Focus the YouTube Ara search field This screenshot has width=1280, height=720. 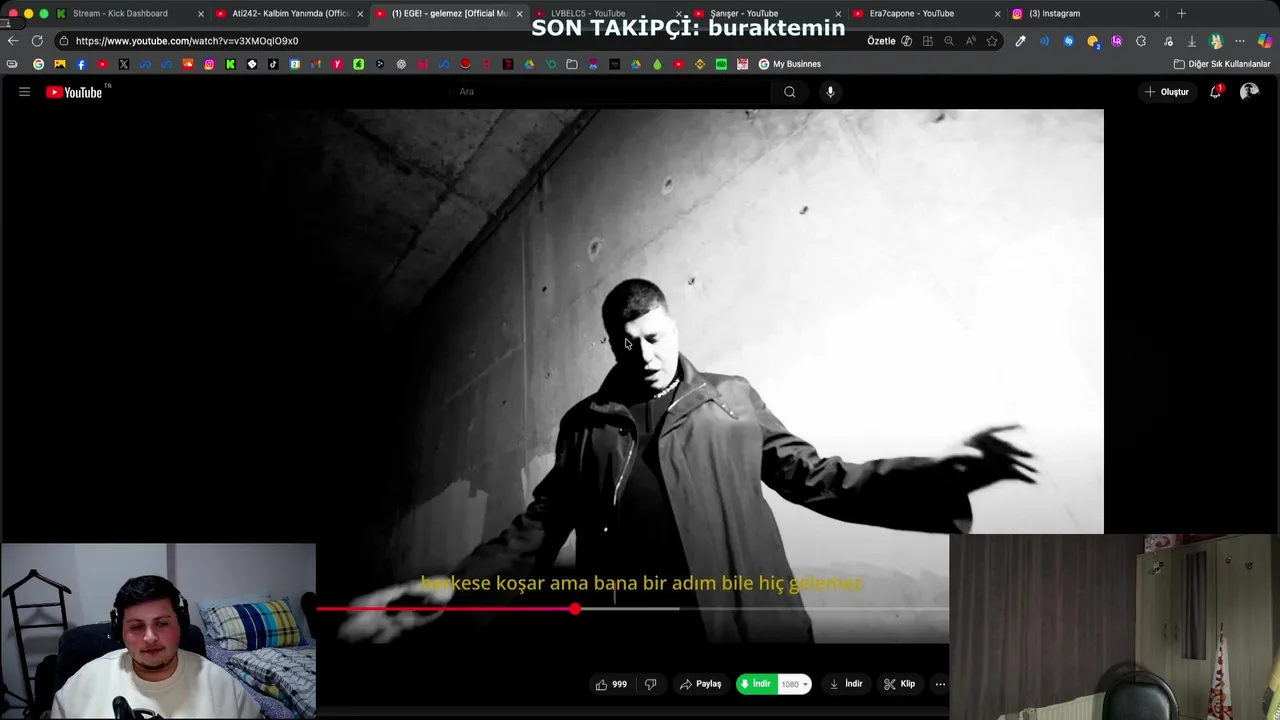click(x=610, y=92)
